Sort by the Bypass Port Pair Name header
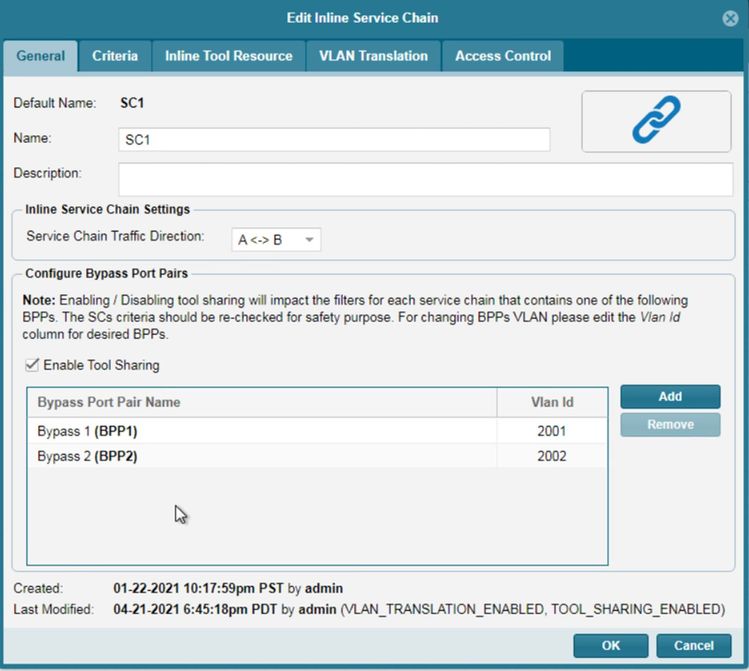This screenshot has height=671, width=749. tap(260, 402)
